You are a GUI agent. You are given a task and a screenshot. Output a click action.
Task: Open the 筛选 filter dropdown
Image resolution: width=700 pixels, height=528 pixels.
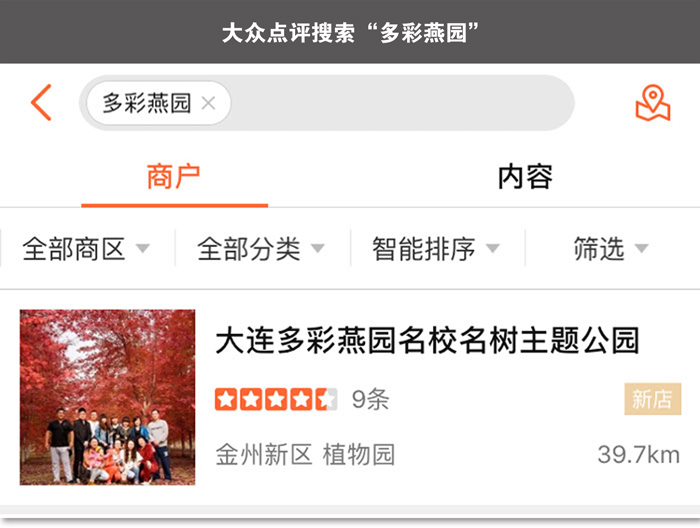click(611, 248)
